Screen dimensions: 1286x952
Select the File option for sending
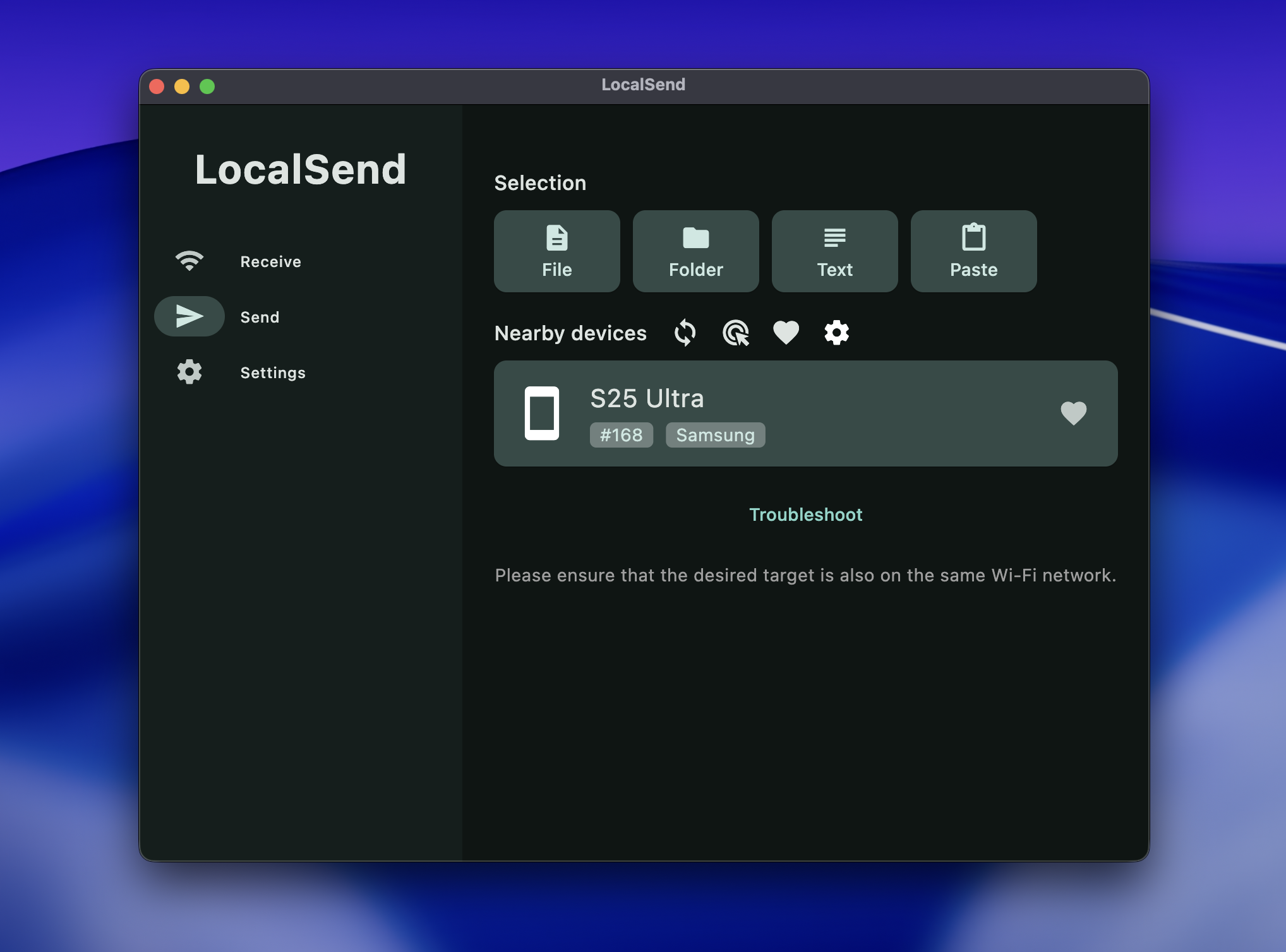pyautogui.click(x=556, y=251)
